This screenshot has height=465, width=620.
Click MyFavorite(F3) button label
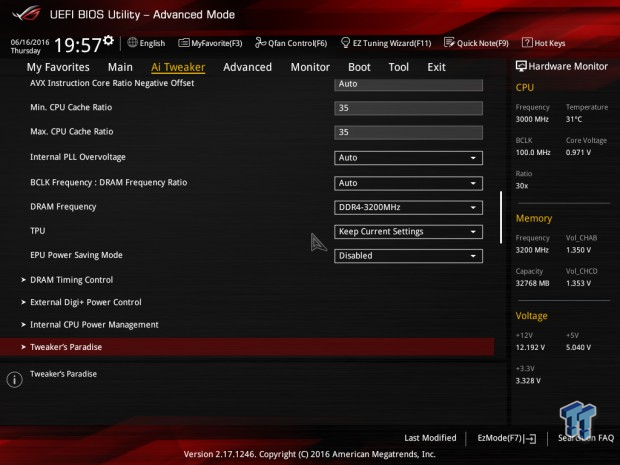(x=216, y=43)
